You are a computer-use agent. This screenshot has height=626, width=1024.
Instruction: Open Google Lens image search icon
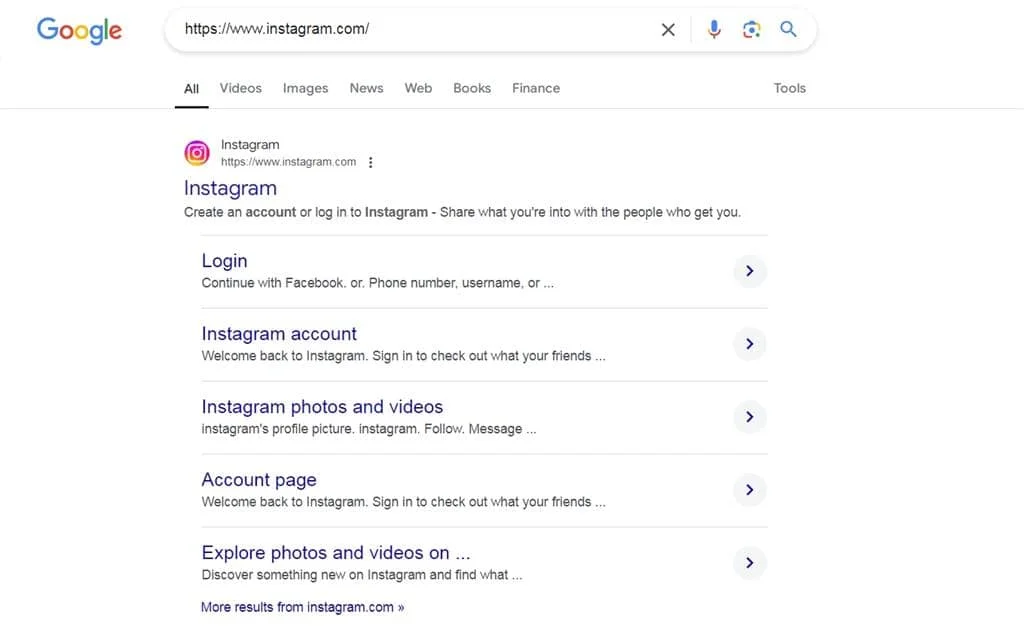751,29
